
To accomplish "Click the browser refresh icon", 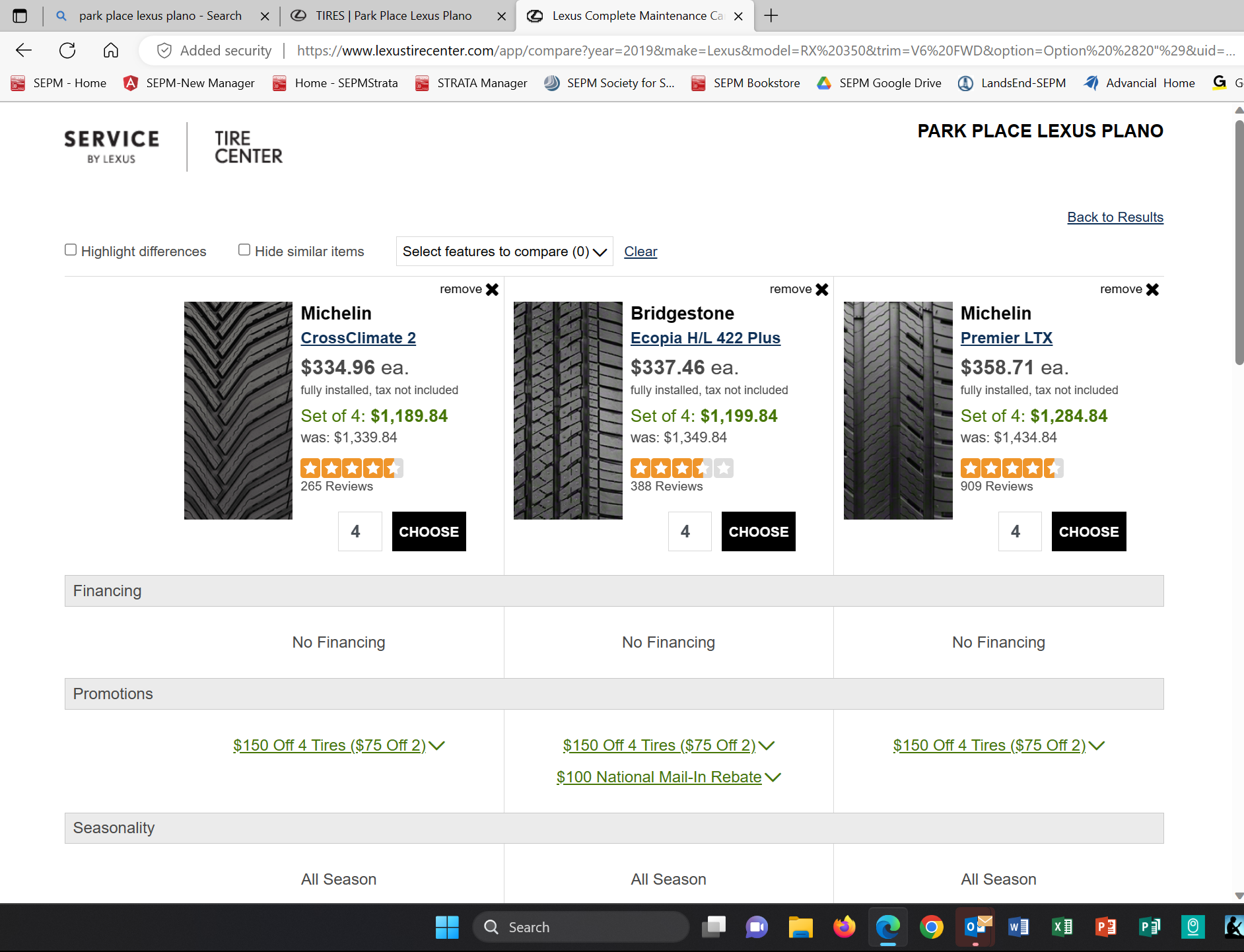I will click(67, 50).
